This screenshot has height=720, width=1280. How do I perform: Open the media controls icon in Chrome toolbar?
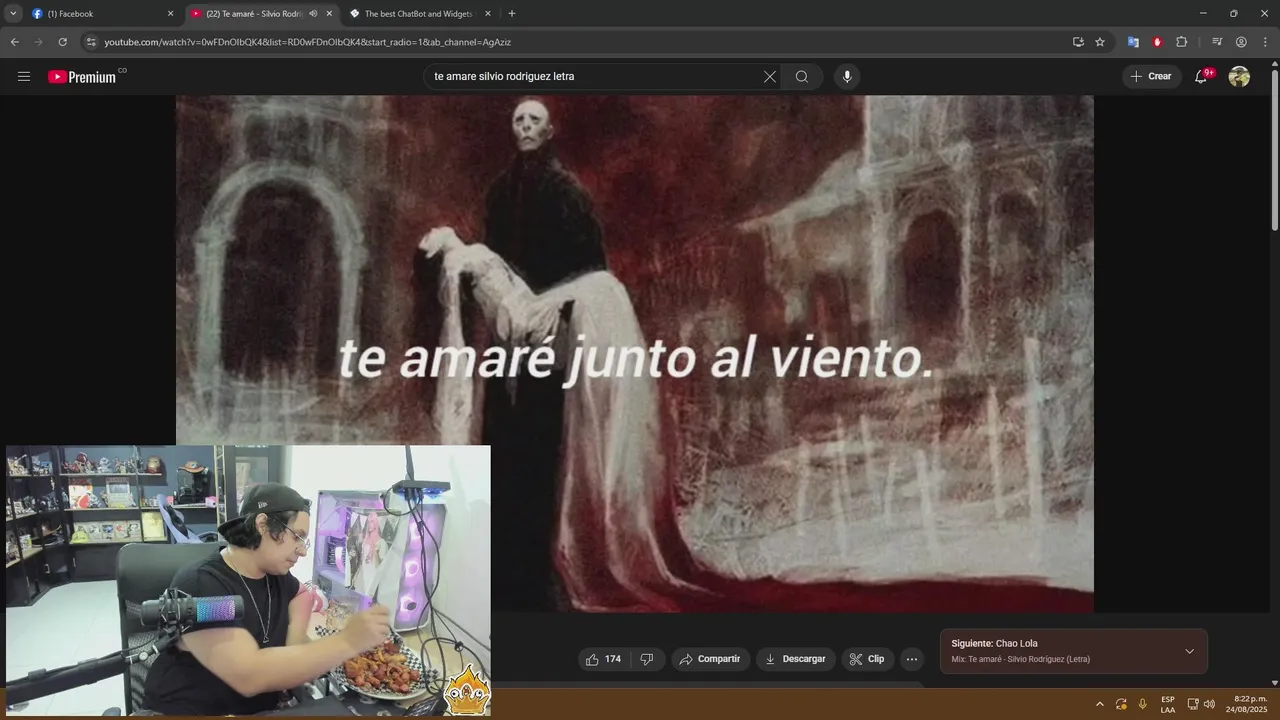(x=1217, y=42)
